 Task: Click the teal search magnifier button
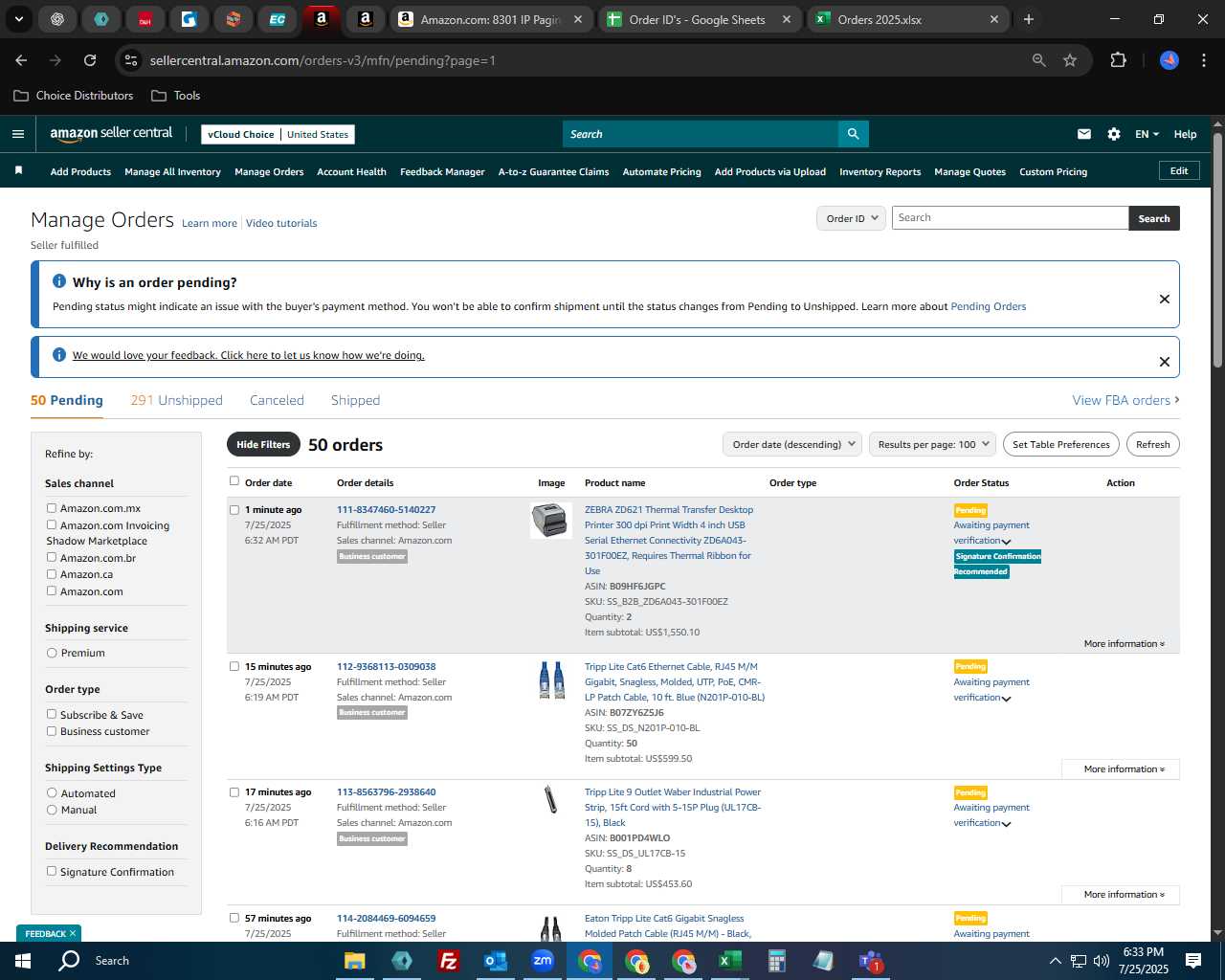(853, 134)
